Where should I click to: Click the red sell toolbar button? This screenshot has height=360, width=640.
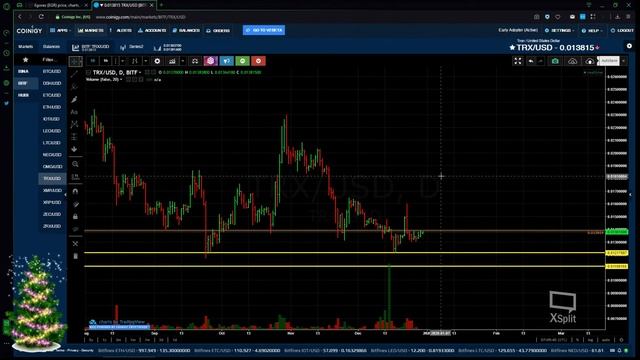point(258,61)
